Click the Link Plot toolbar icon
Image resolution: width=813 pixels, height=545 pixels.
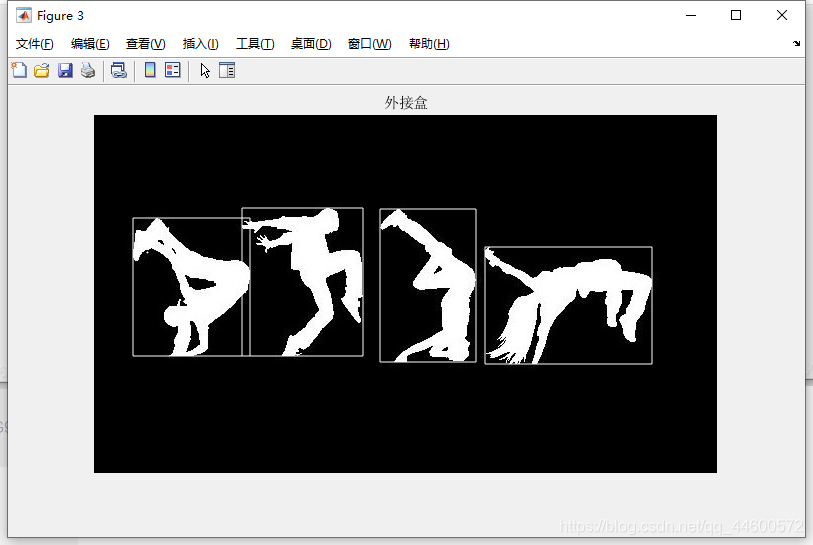click(119, 70)
